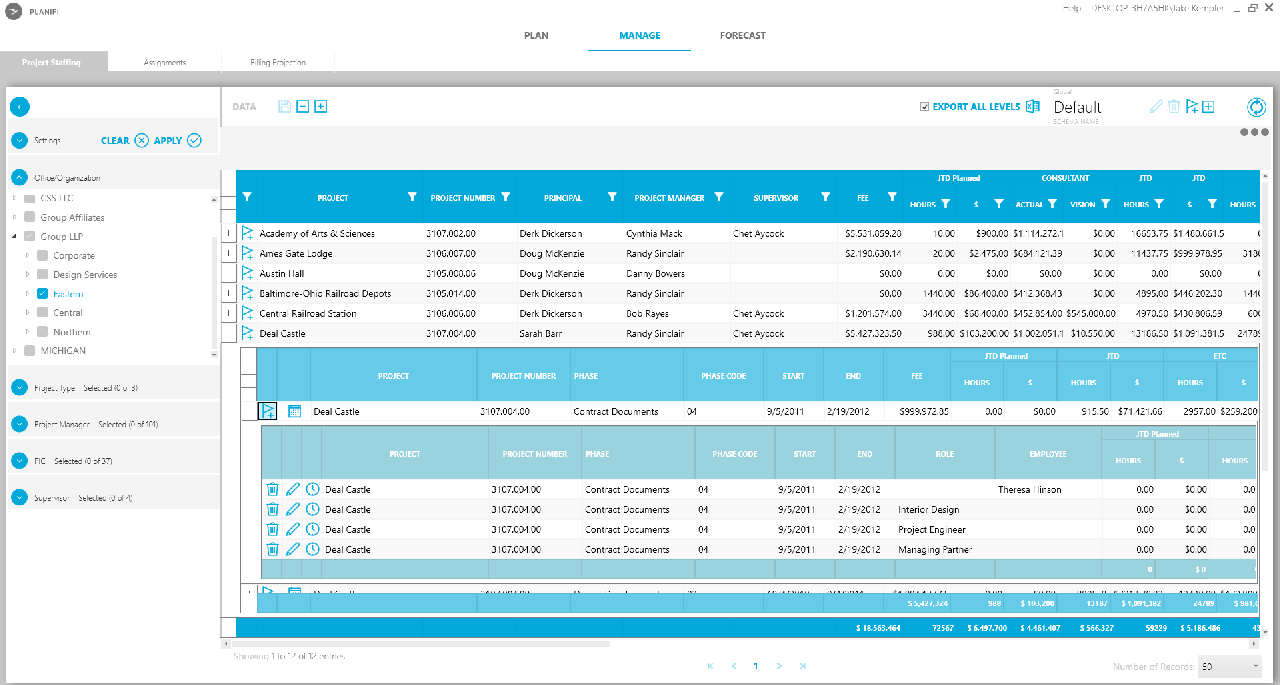
Task: Click flag icon for Austin Hall row
Action: coord(248,273)
